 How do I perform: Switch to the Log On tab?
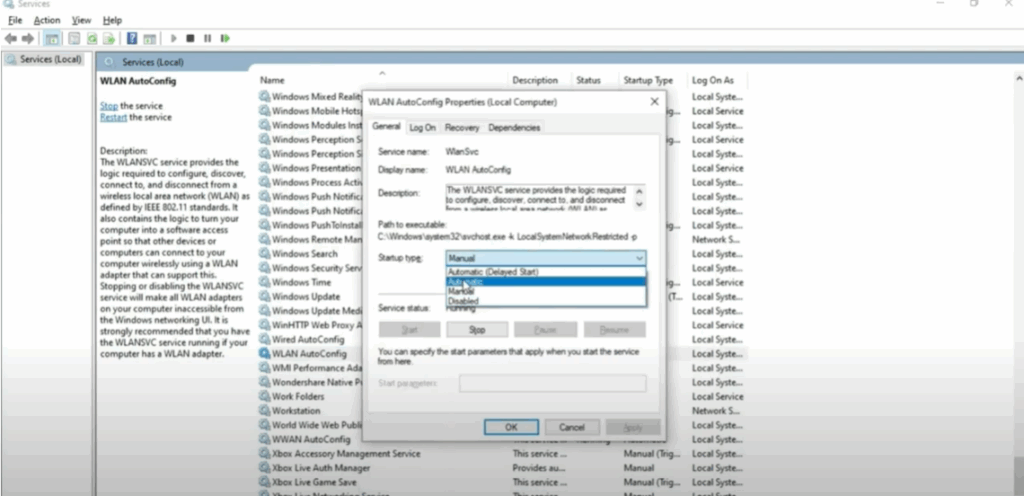[423, 128]
